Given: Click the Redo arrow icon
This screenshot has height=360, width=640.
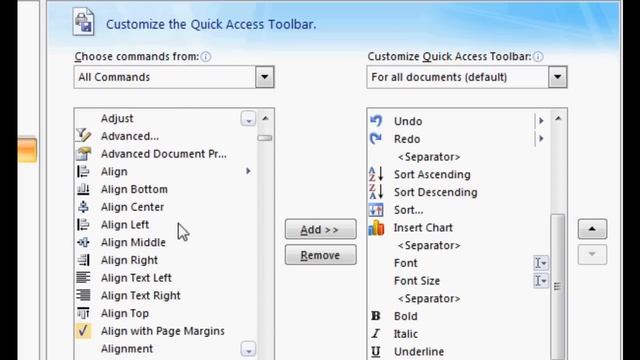Looking at the screenshot, I should (376, 138).
